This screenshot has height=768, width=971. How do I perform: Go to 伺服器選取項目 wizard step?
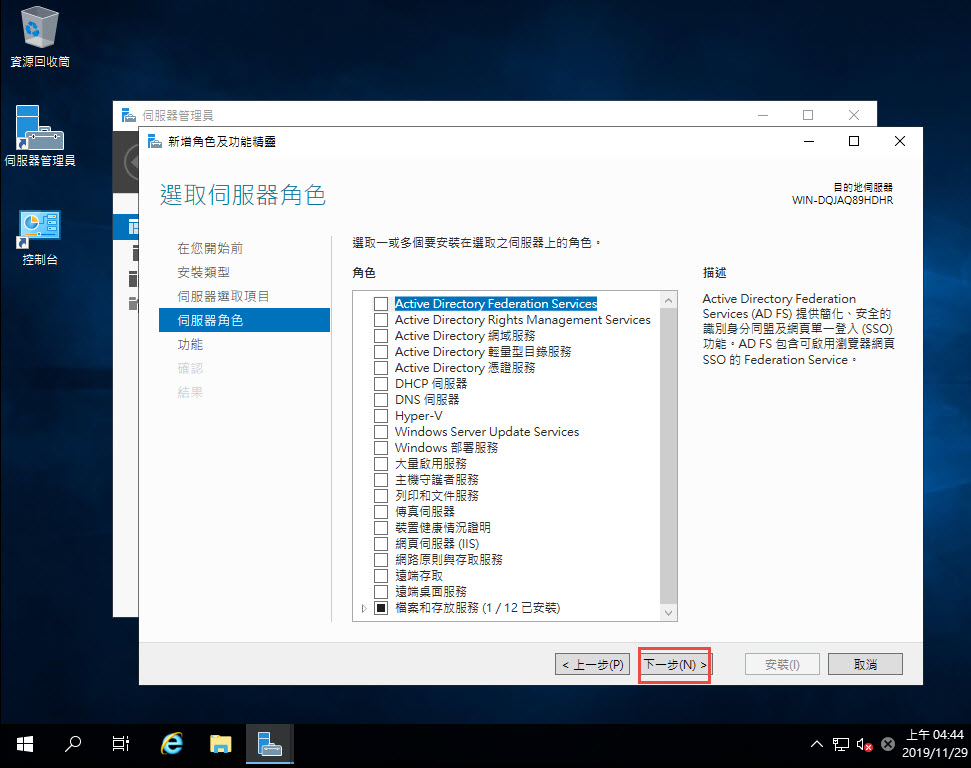[x=223, y=297]
